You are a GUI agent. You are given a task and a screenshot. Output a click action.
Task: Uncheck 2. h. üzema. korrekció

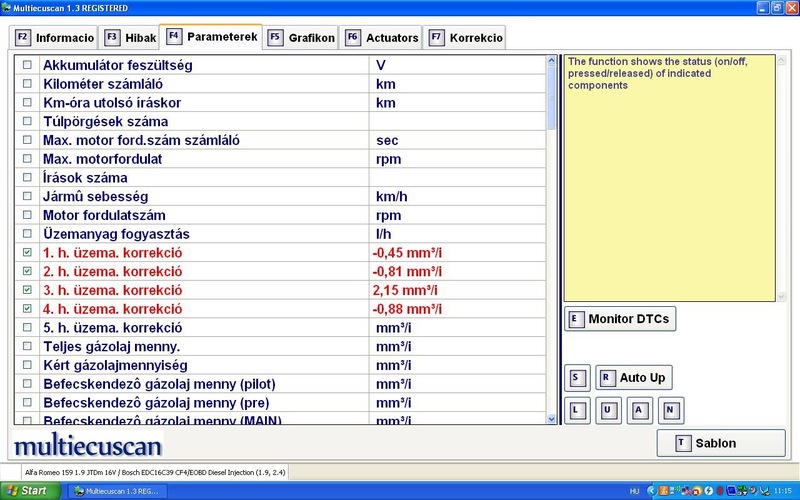click(x=27, y=271)
